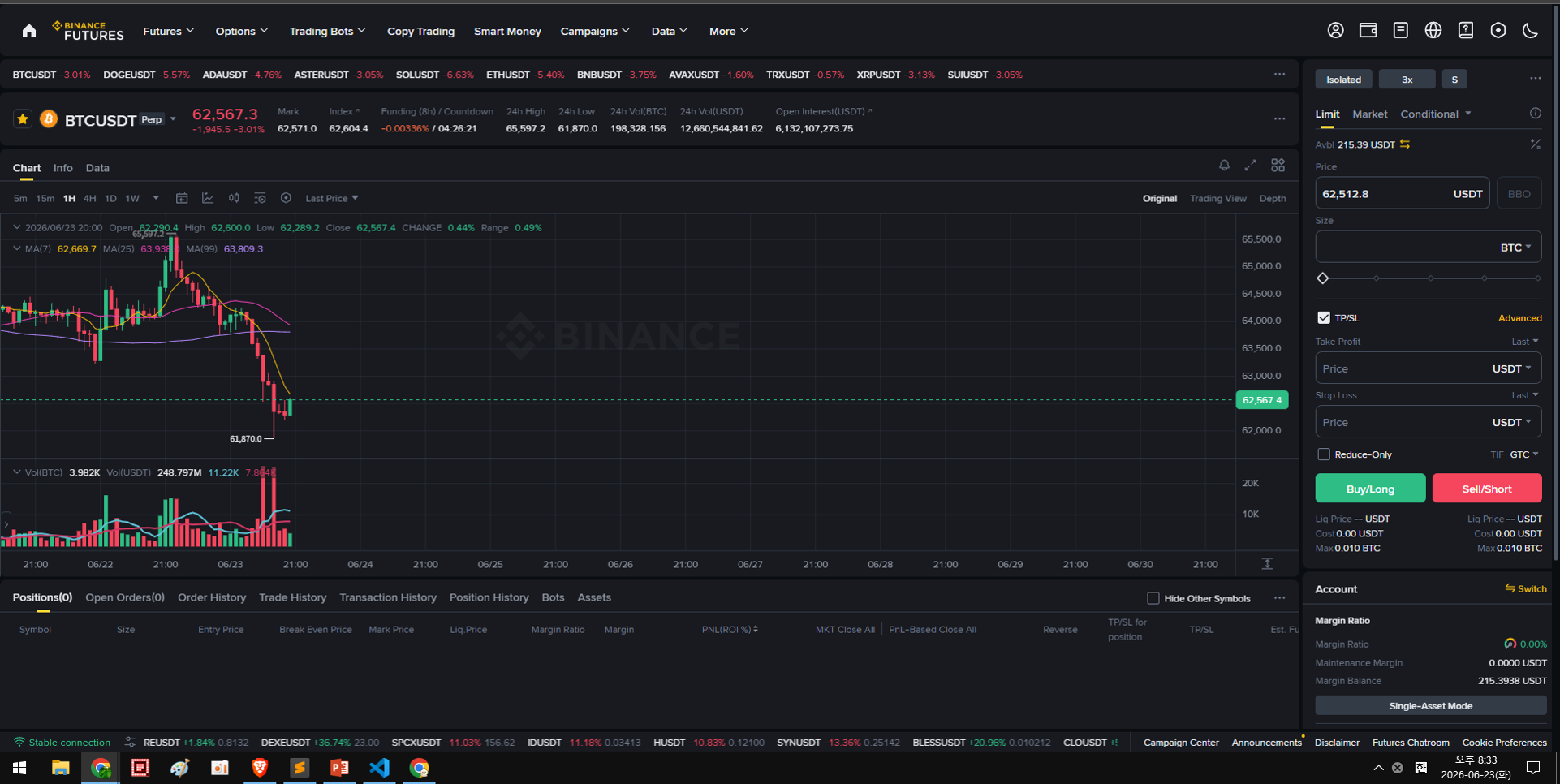Screen dimensions: 1560x784
Task: Open the Take Profit Last trigger dropdown
Action: point(1524,342)
